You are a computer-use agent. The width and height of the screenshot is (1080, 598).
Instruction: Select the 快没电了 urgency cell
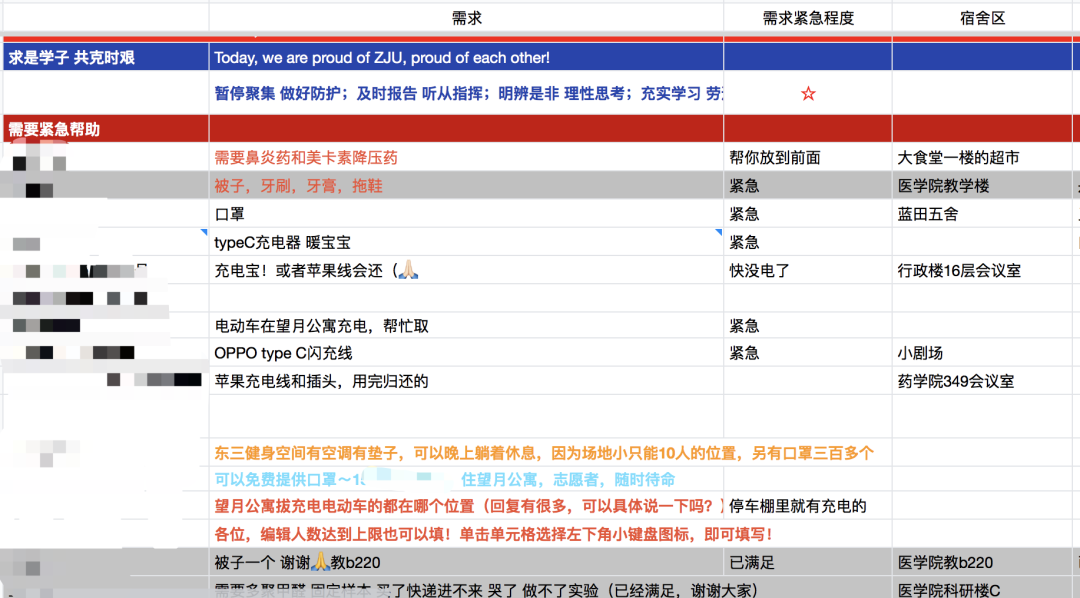760,269
